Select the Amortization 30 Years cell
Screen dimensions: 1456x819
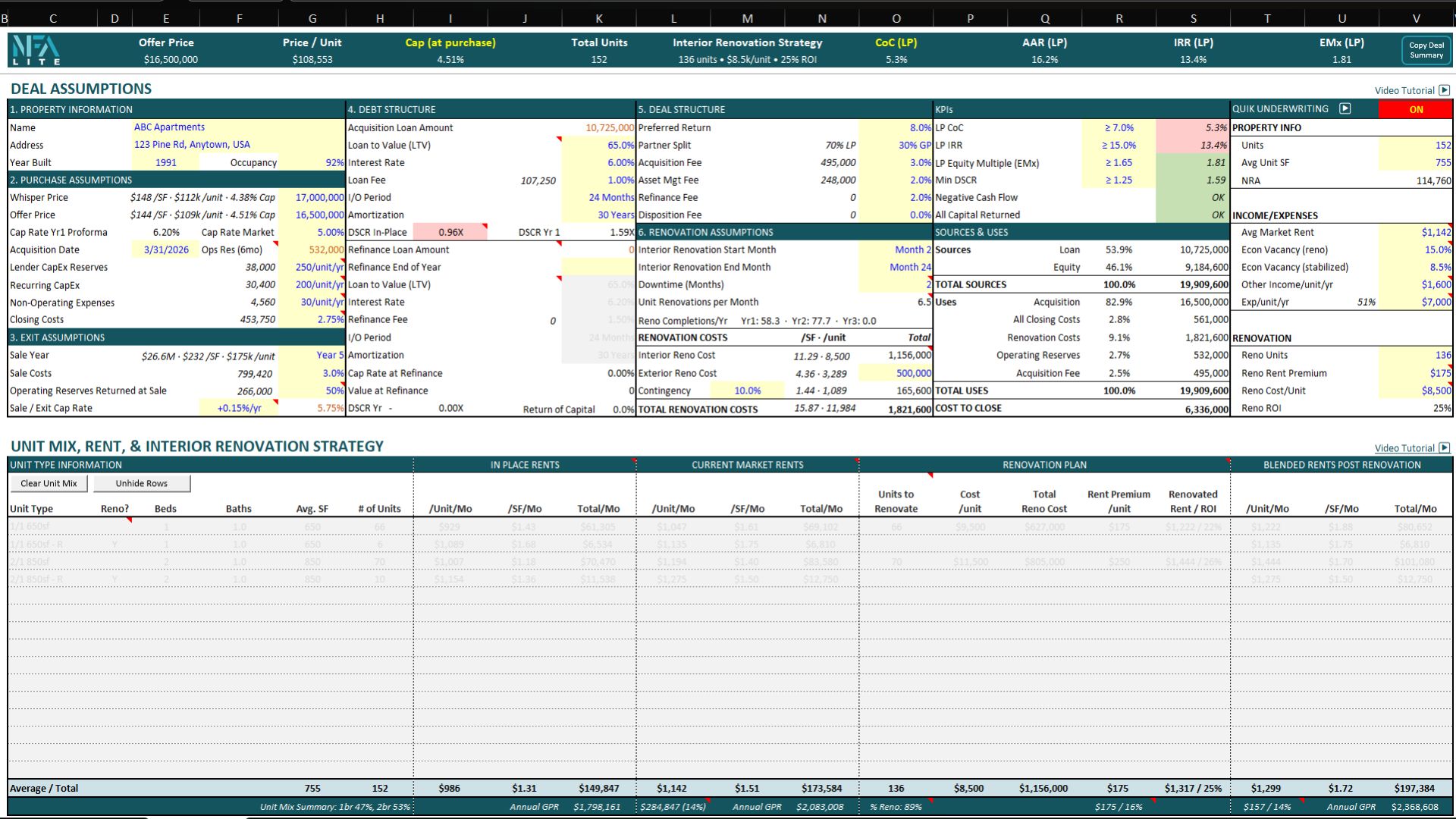click(598, 215)
